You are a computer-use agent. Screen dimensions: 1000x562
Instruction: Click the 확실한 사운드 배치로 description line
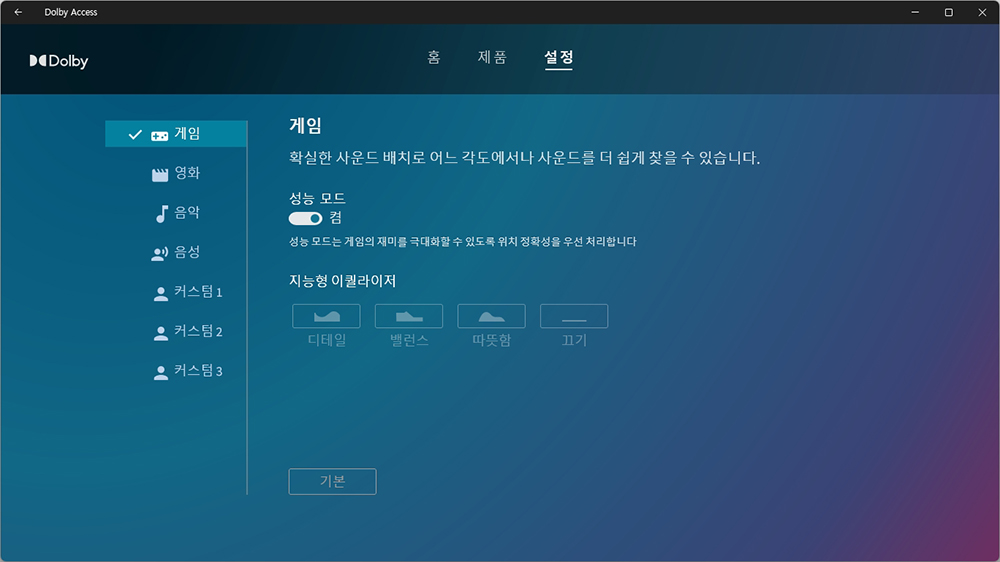tap(524, 158)
